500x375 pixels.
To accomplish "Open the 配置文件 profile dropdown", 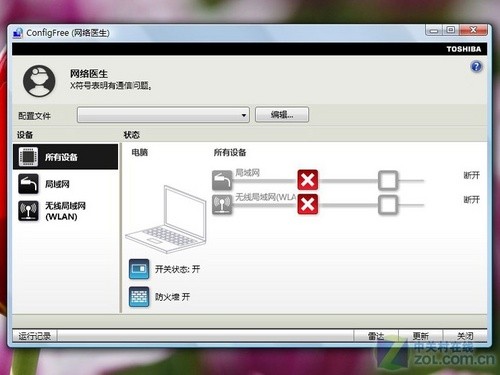I will [x=163, y=115].
